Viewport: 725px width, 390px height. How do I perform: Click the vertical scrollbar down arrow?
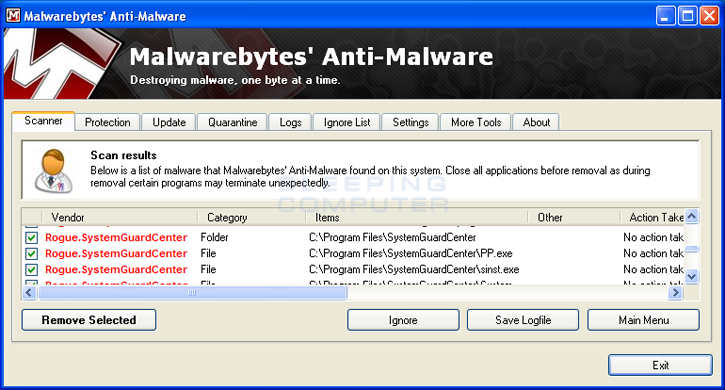coord(692,277)
